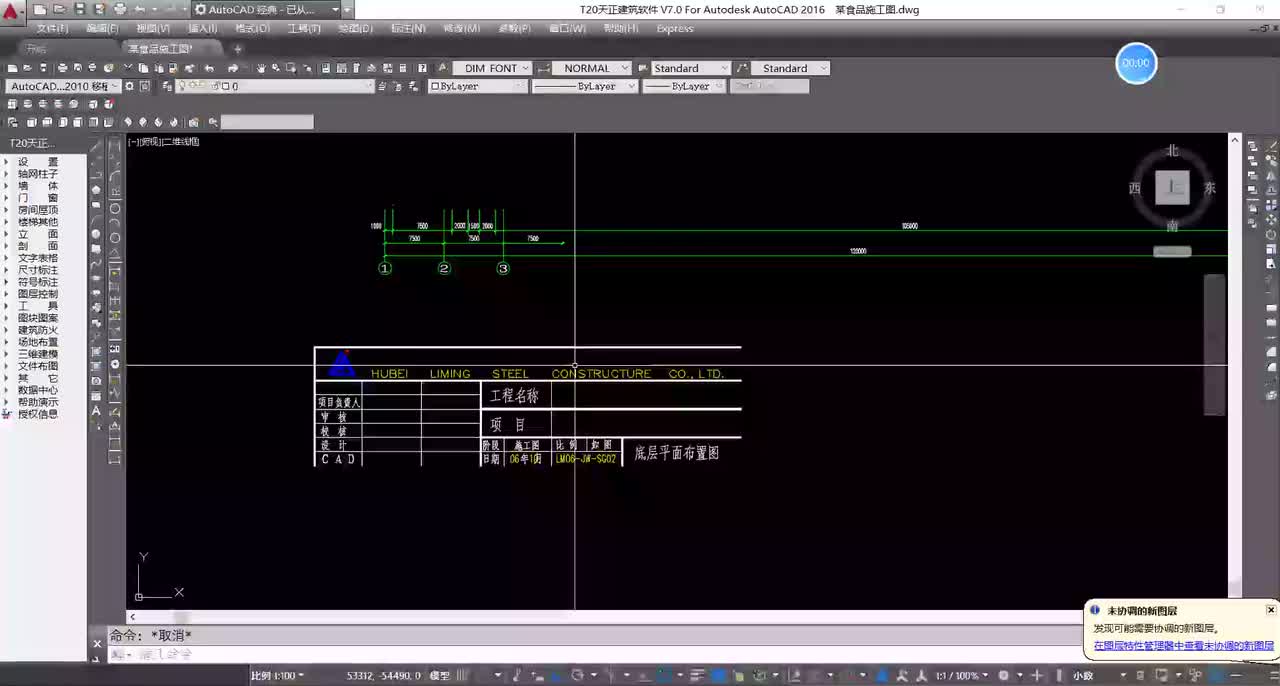Click the camera icon beside the toolbar input box

(194, 122)
